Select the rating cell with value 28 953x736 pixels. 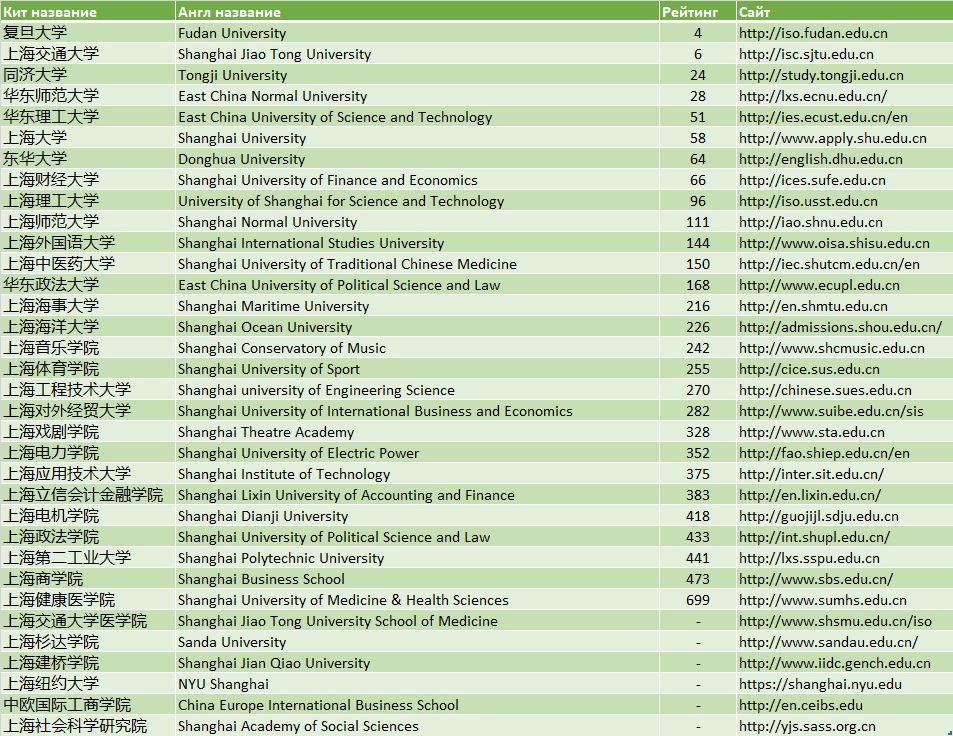[698, 96]
